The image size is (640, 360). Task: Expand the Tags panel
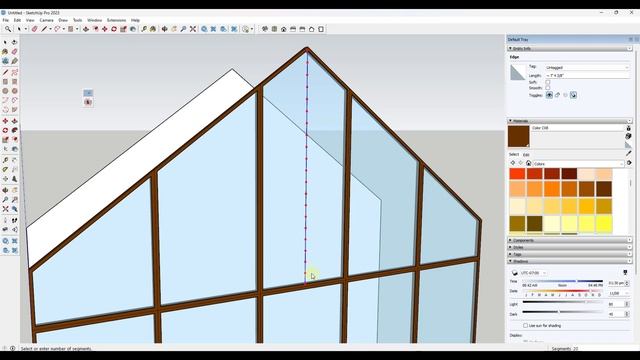(x=569, y=254)
